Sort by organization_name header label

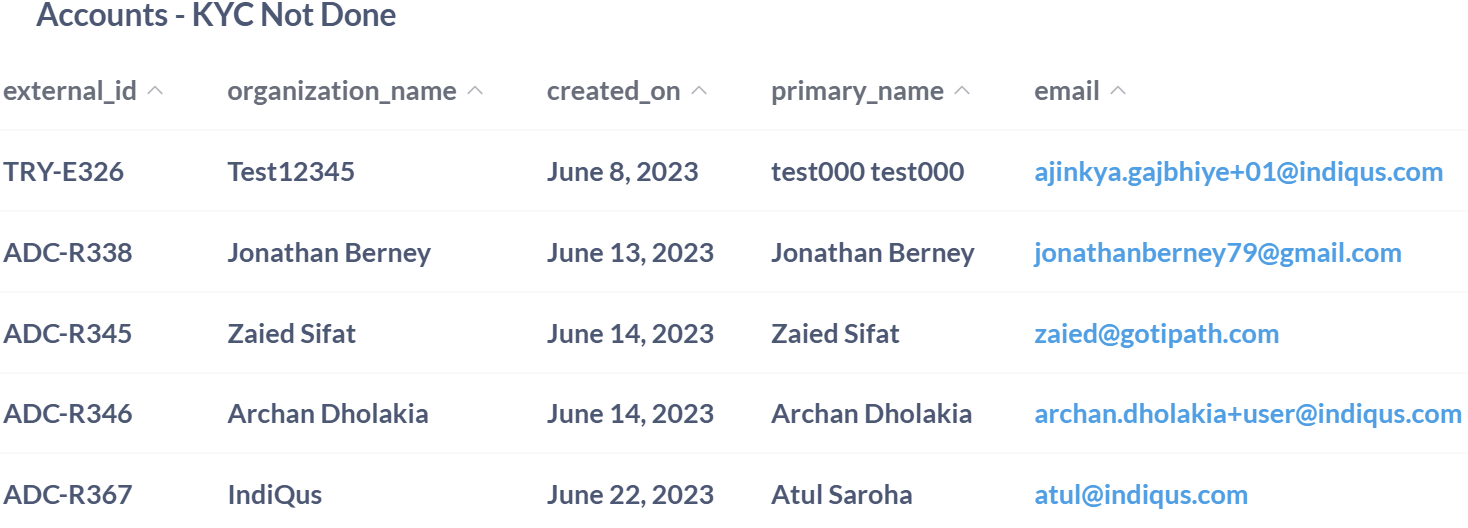341,91
